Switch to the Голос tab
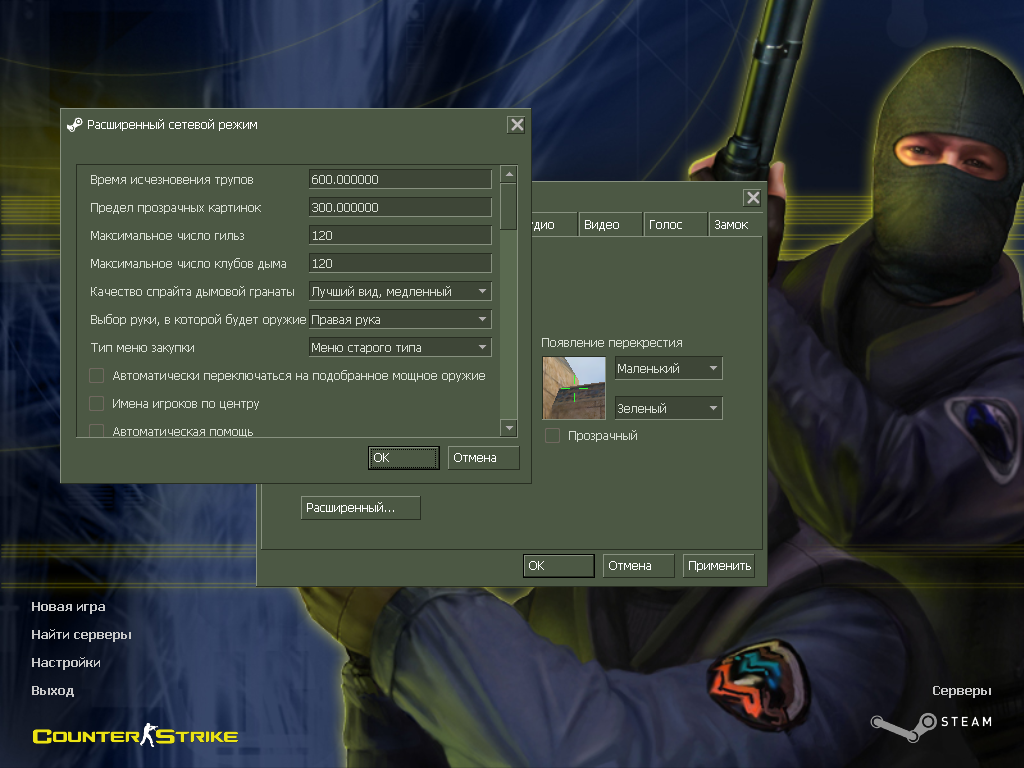Image resolution: width=1024 pixels, height=768 pixels. pos(675,225)
